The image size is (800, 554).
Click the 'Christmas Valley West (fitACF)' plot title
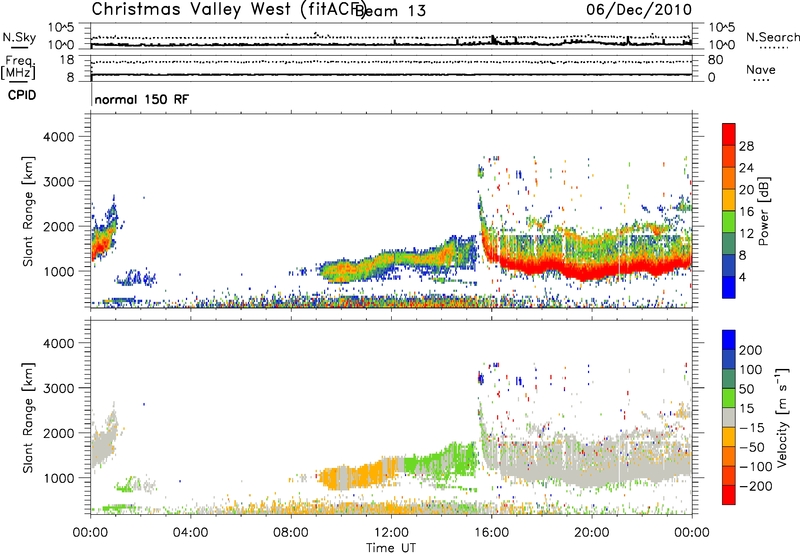point(228,10)
